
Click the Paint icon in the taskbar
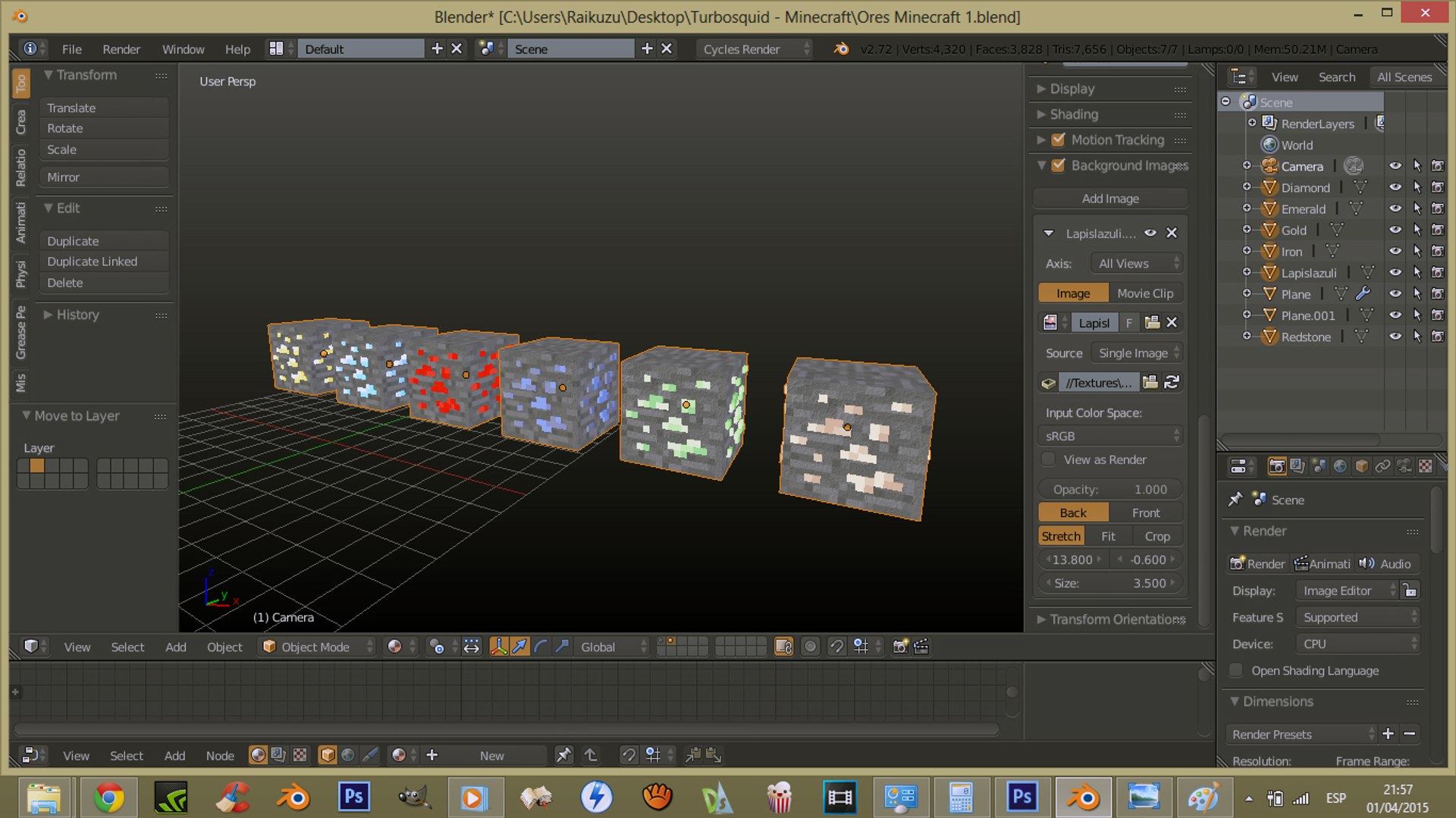pos(1203,798)
